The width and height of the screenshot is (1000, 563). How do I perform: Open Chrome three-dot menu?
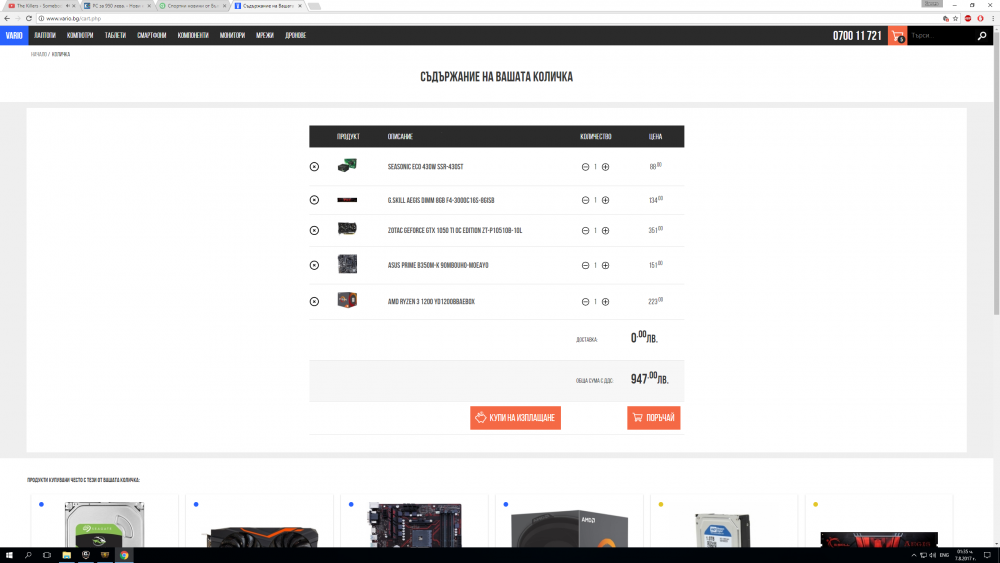tap(992, 18)
